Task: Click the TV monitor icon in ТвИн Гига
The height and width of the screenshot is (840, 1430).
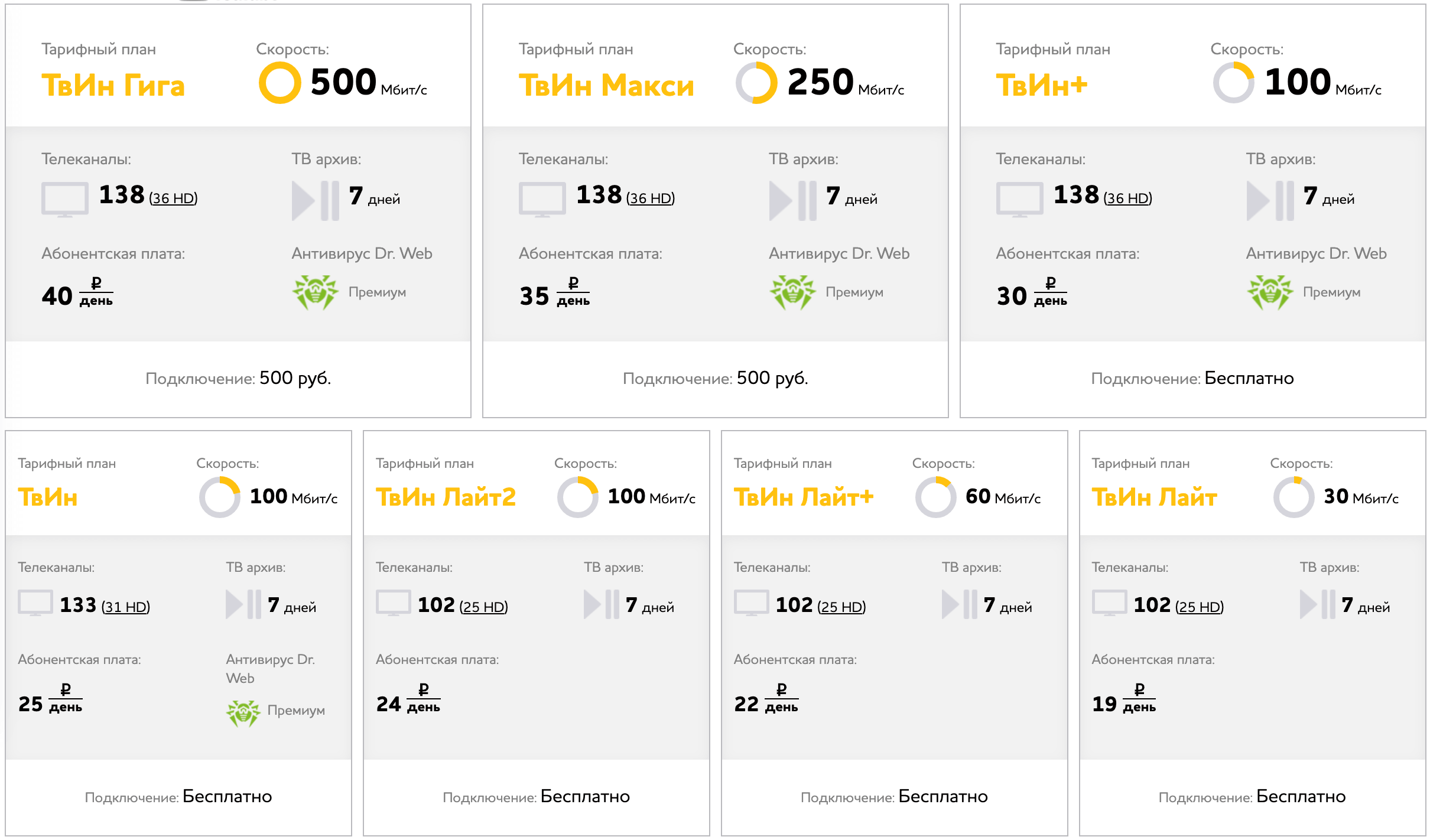Action: [65, 200]
